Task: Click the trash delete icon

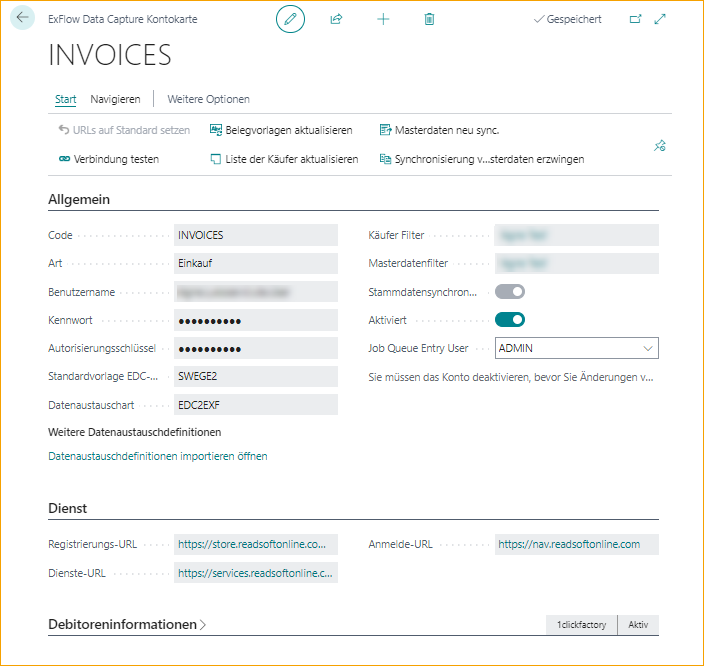Action: [429, 19]
